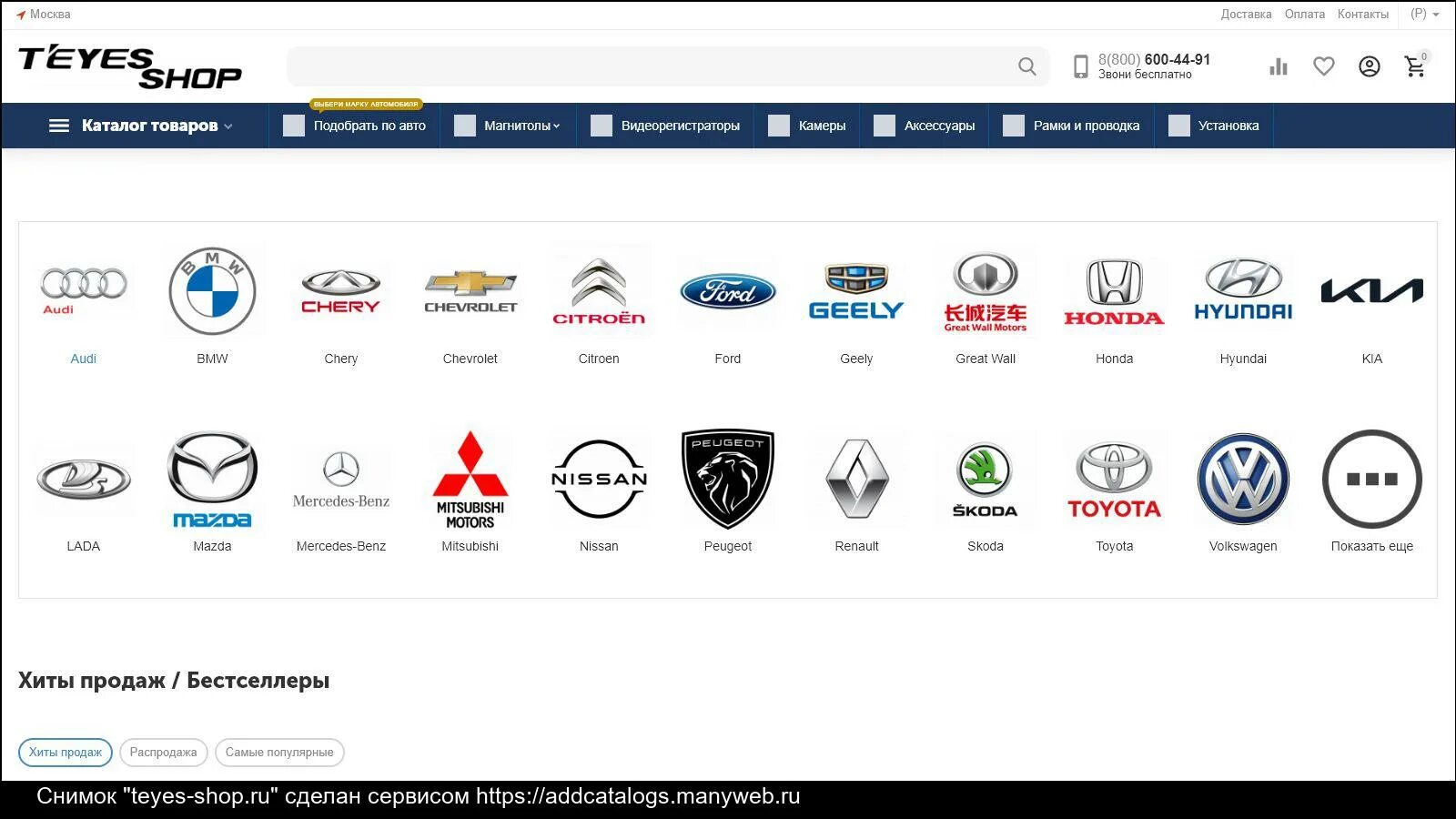Pick the Great Wall Motors logo

(x=986, y=291)
